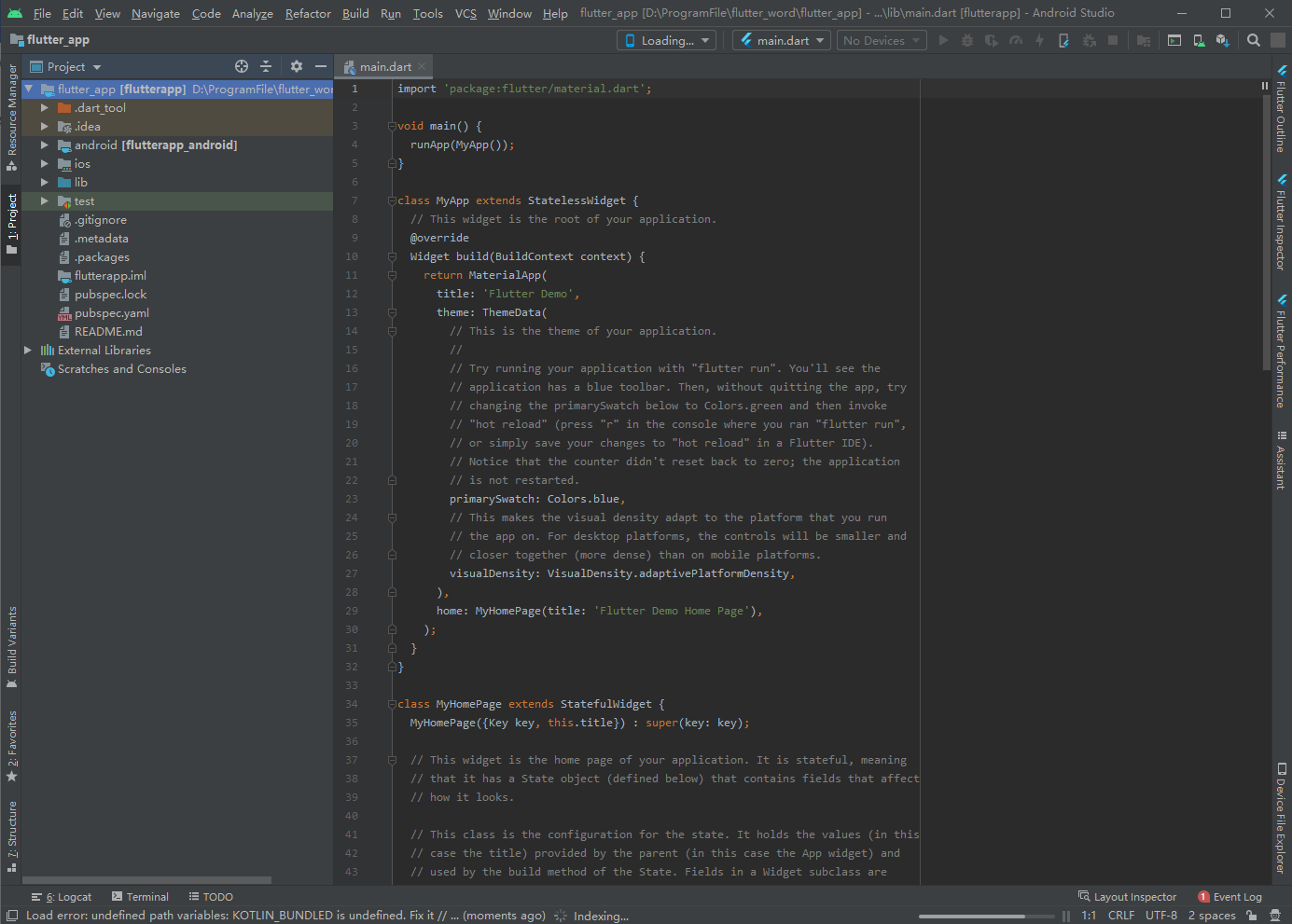Open the SDK Manager icon
The image size is (1292, 924).
[x=1223, y=40]
